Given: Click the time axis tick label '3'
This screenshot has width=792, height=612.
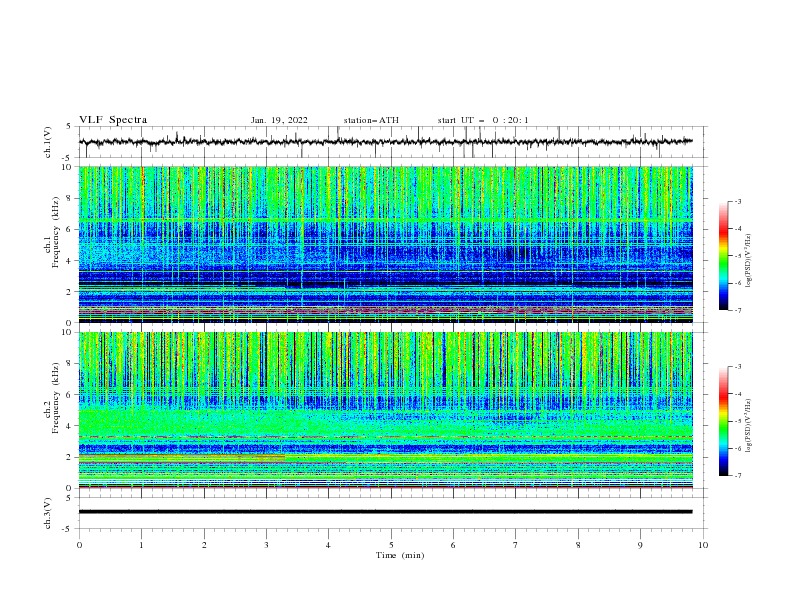Looking at the screenshot, I should 266,545.
